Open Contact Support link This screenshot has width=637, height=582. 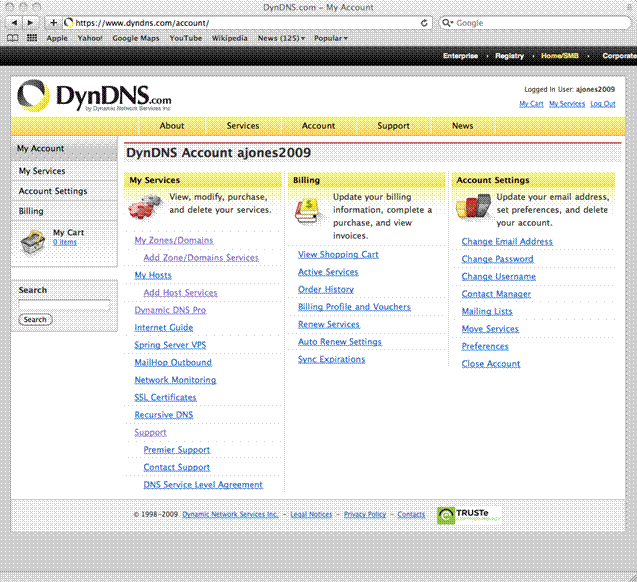(x=177, y=467)
